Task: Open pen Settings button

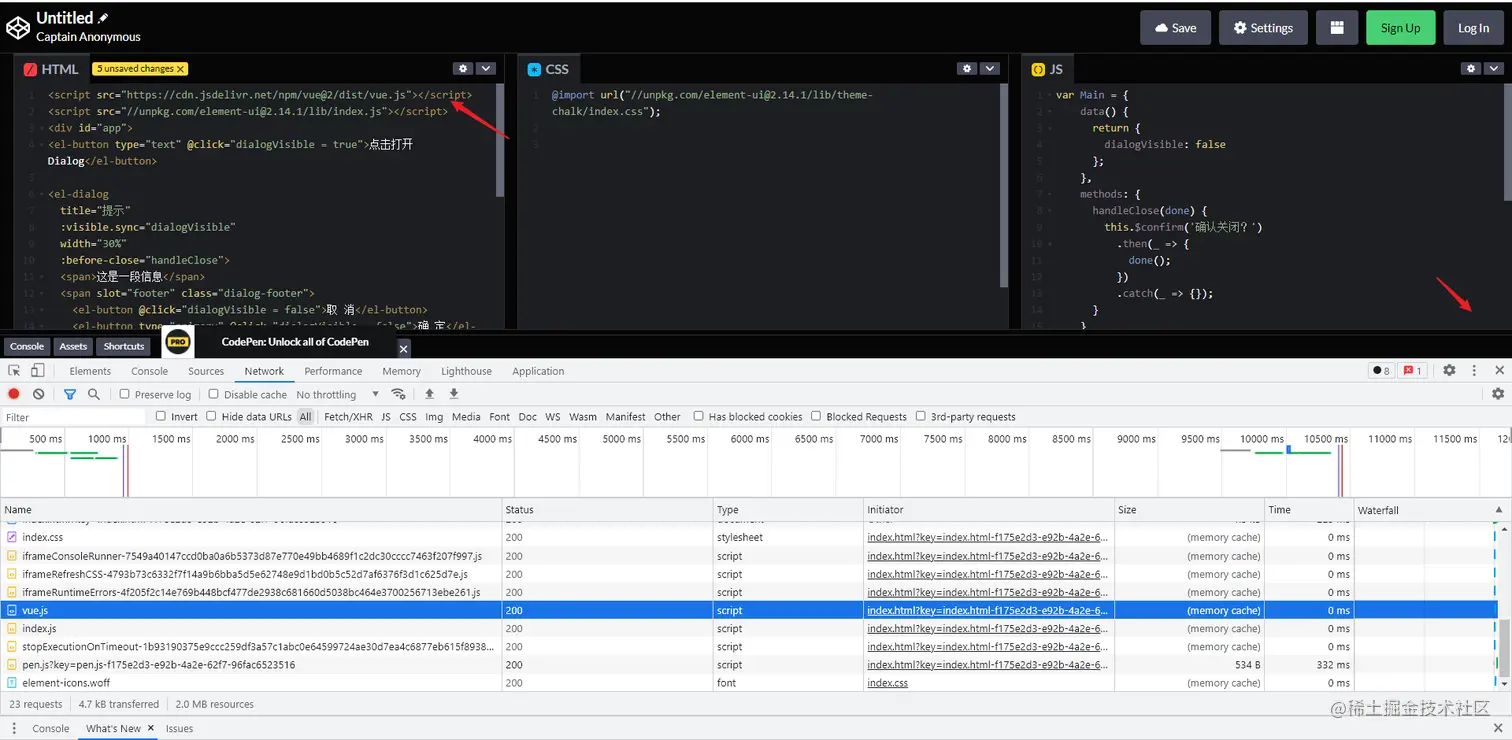Action: [1264, 28]
